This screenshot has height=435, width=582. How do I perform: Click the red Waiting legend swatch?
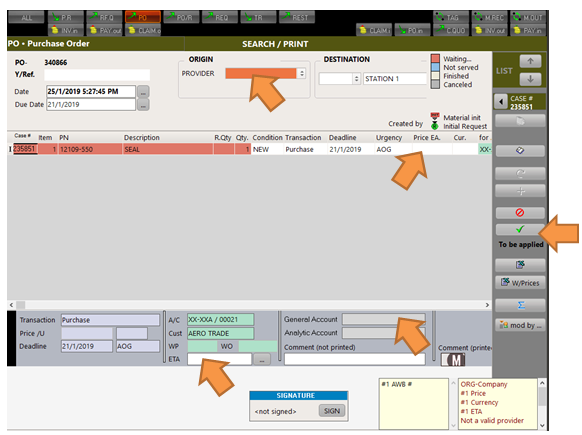pos(435,59)
